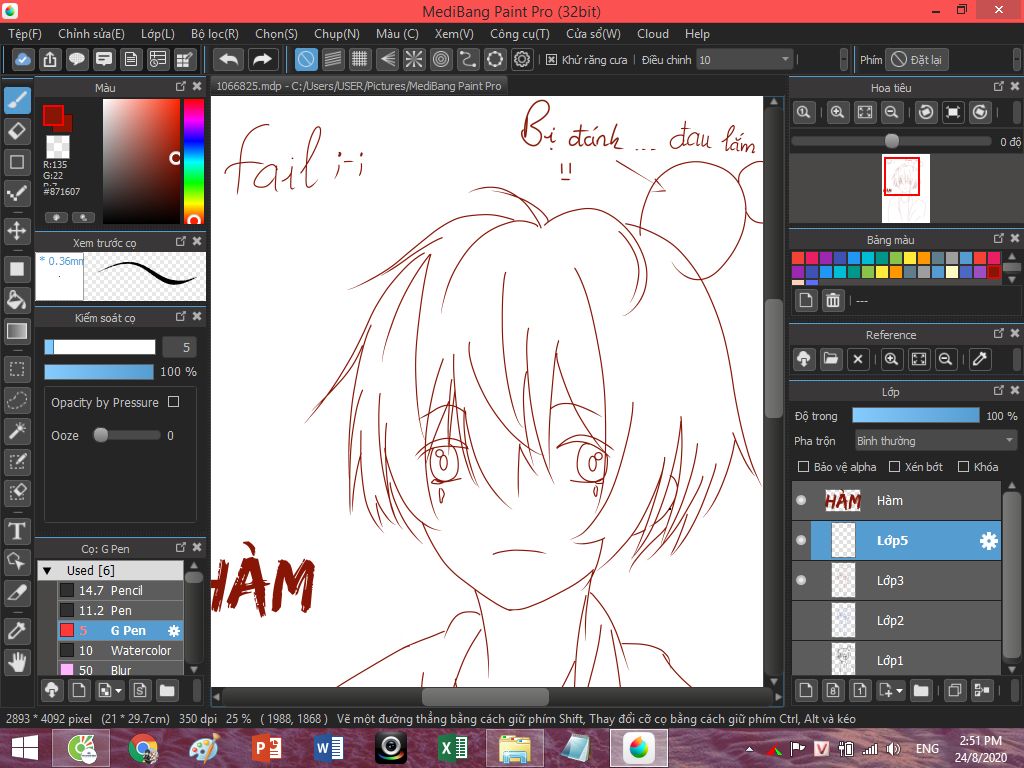Collapse the Used [6] brush group

(x=47, y=571)
